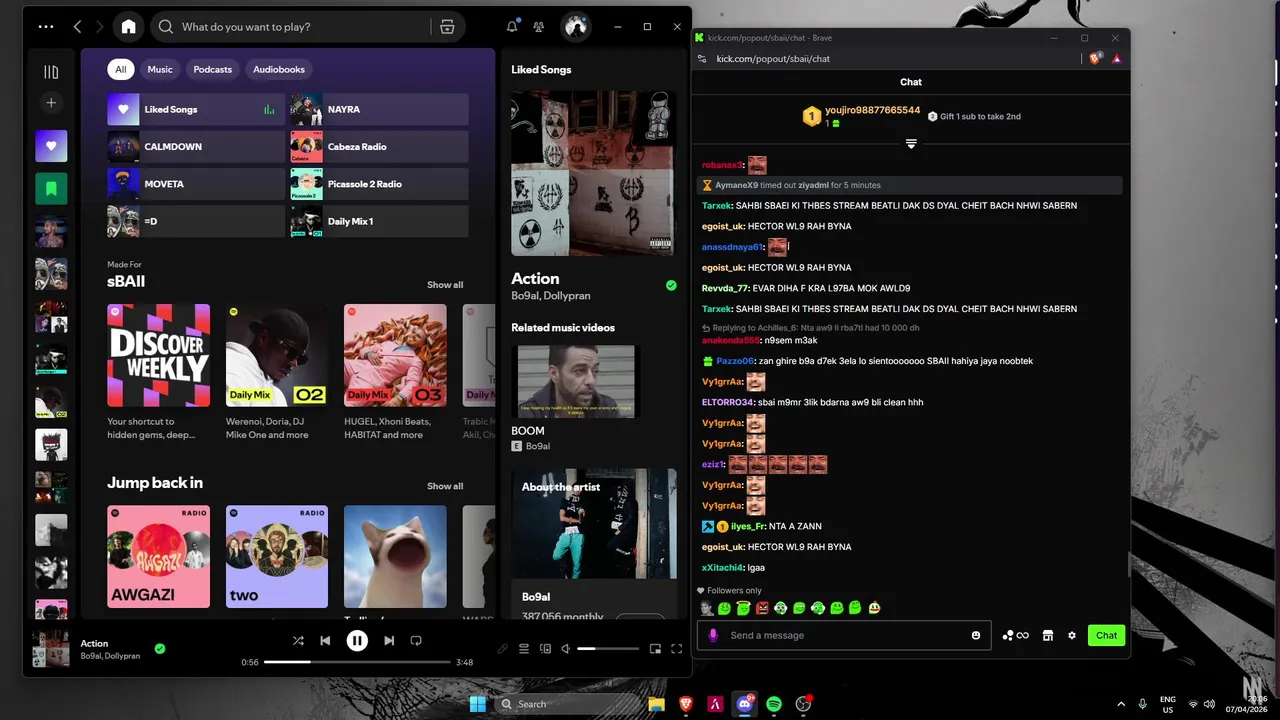Open Connect to a device icon
Viewport: 1280px width, 720px height.
click(x=545, y=649)
